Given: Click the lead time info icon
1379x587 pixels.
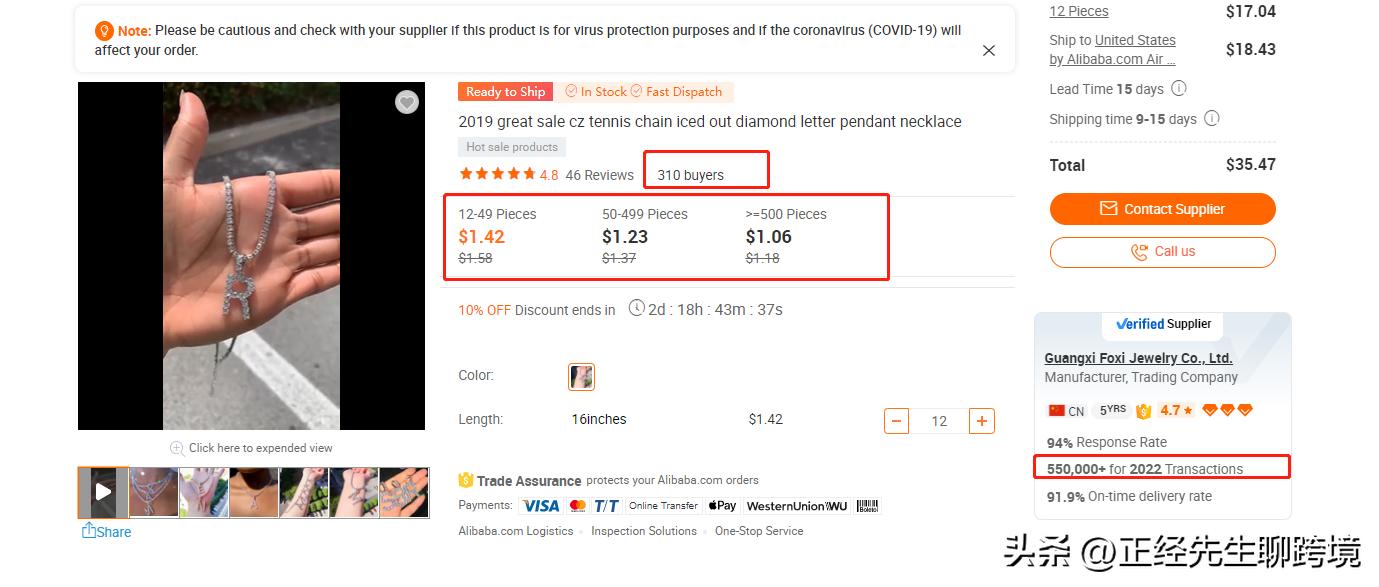Looking at the screenshot, I should (1178, 88).
